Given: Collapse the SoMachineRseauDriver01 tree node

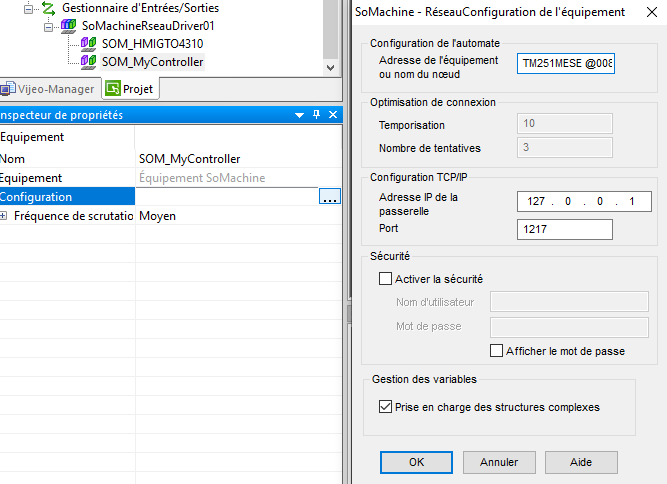Looking at the screenshot, I should (x=47, y=26).
